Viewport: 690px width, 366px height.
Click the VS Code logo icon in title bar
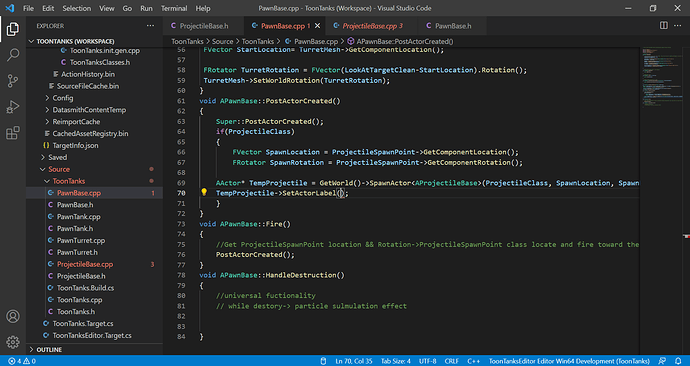[10, 8]
